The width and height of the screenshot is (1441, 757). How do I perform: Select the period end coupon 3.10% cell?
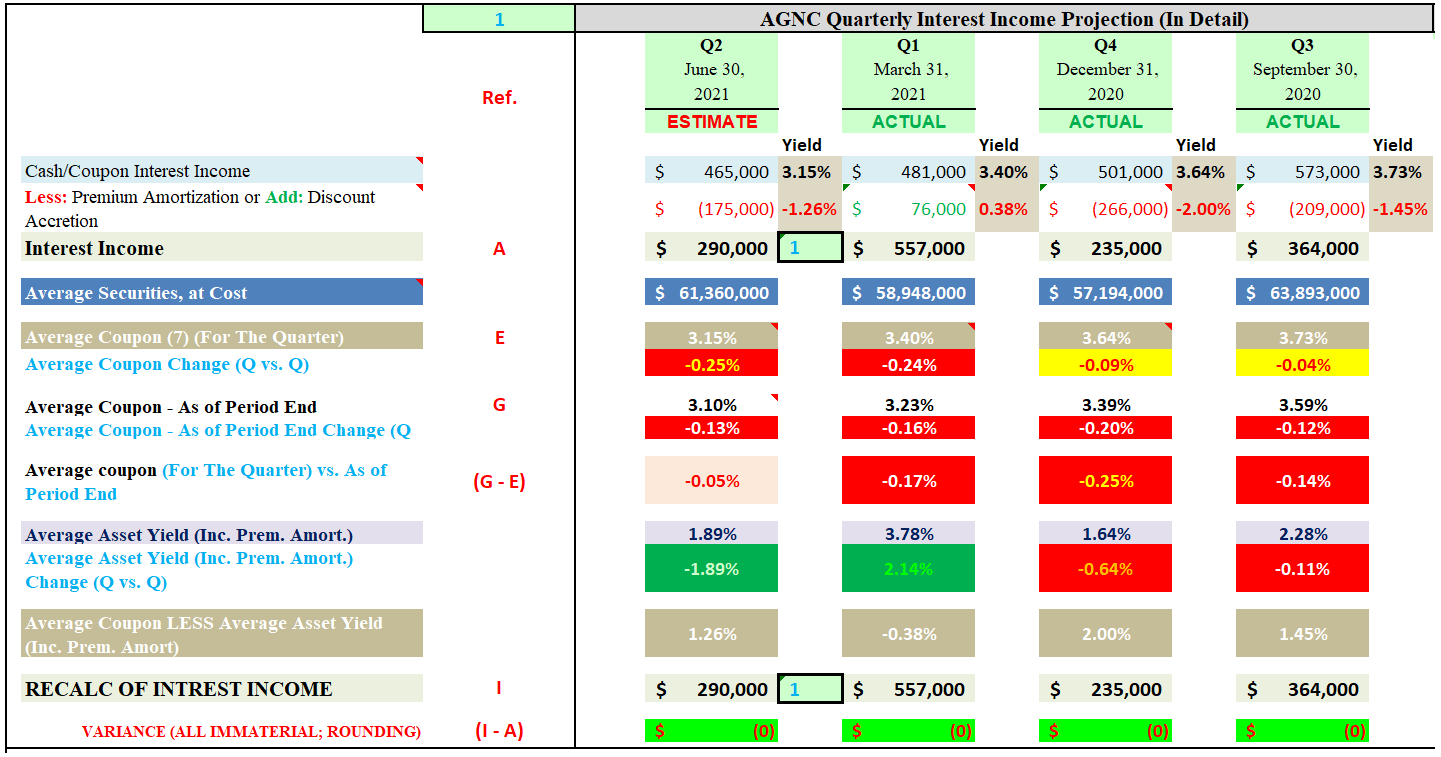(x=711, y=405)
